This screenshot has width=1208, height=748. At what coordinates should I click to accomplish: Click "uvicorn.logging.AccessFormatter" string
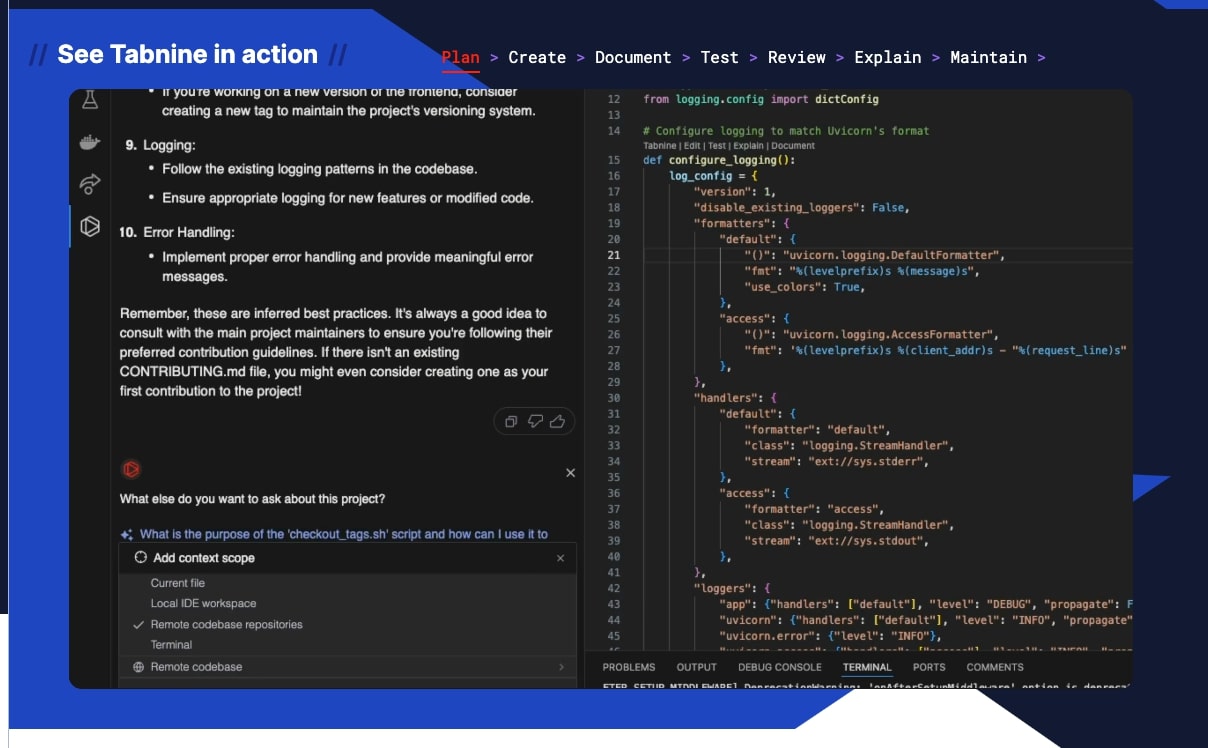tap(886, 335)
